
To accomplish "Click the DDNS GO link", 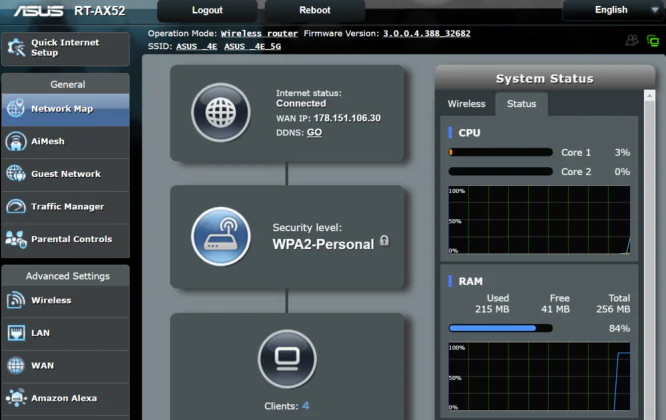I will tap(314, 132).
